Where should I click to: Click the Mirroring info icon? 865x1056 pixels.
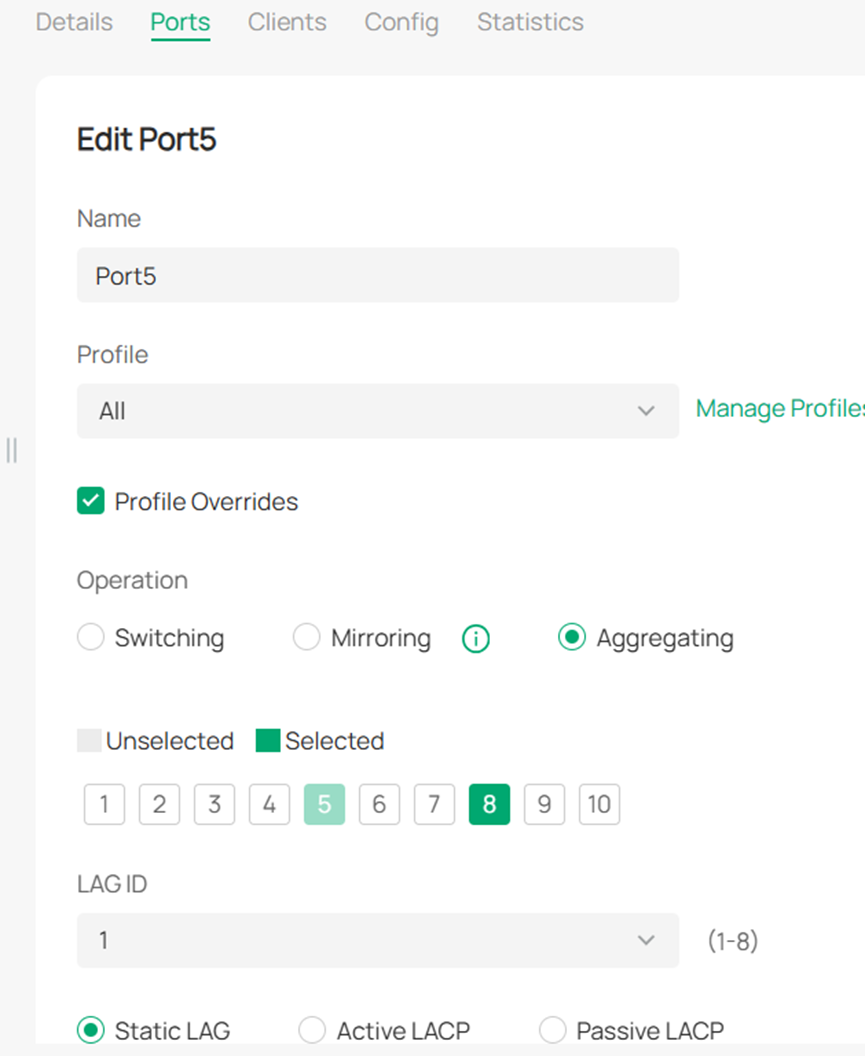476,638
